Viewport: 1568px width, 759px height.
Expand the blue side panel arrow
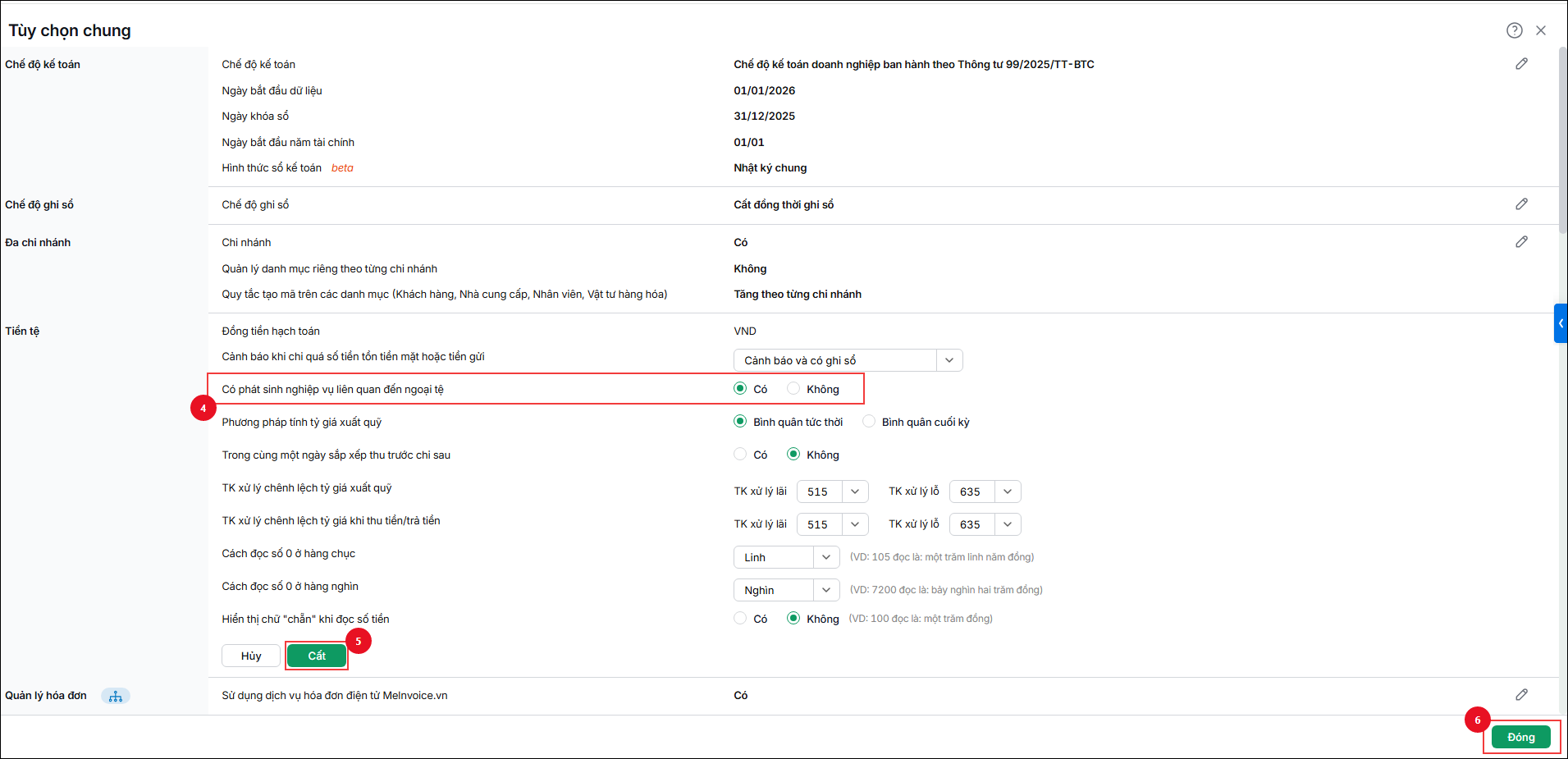click(x=1561, y=323)
